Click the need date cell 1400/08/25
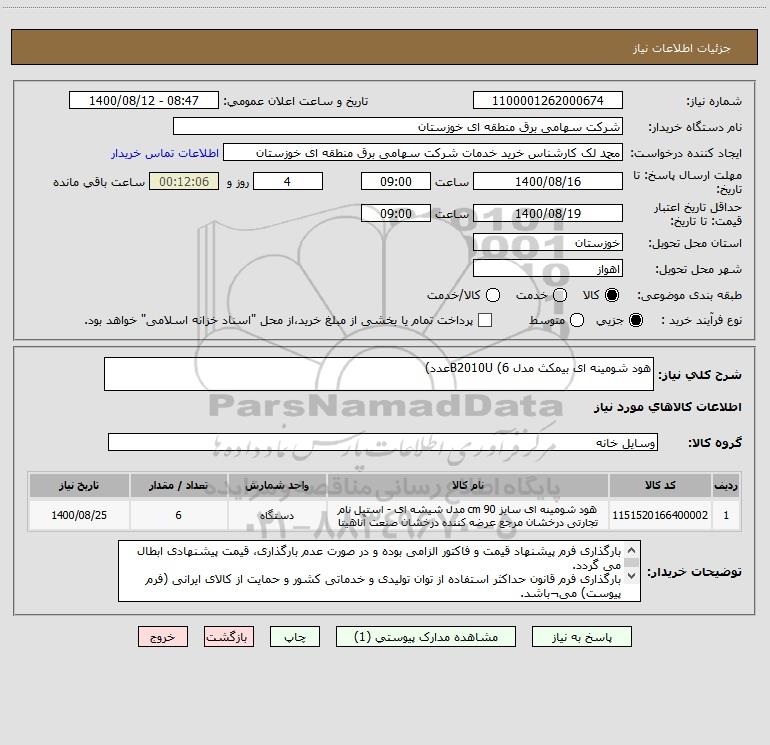The height and width of the screenshot is (745, 770). click(x=79, y=515)
